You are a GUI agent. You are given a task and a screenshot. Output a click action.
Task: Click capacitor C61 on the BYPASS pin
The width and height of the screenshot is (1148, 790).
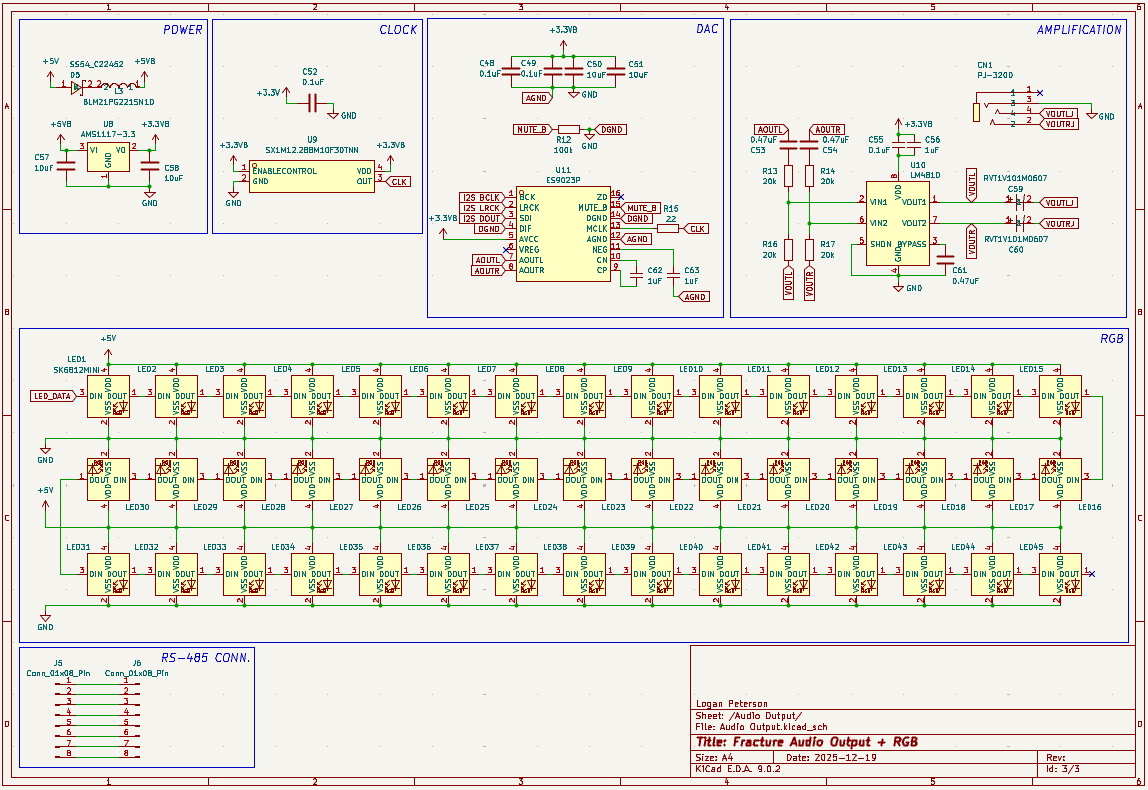tap(944, 259)
